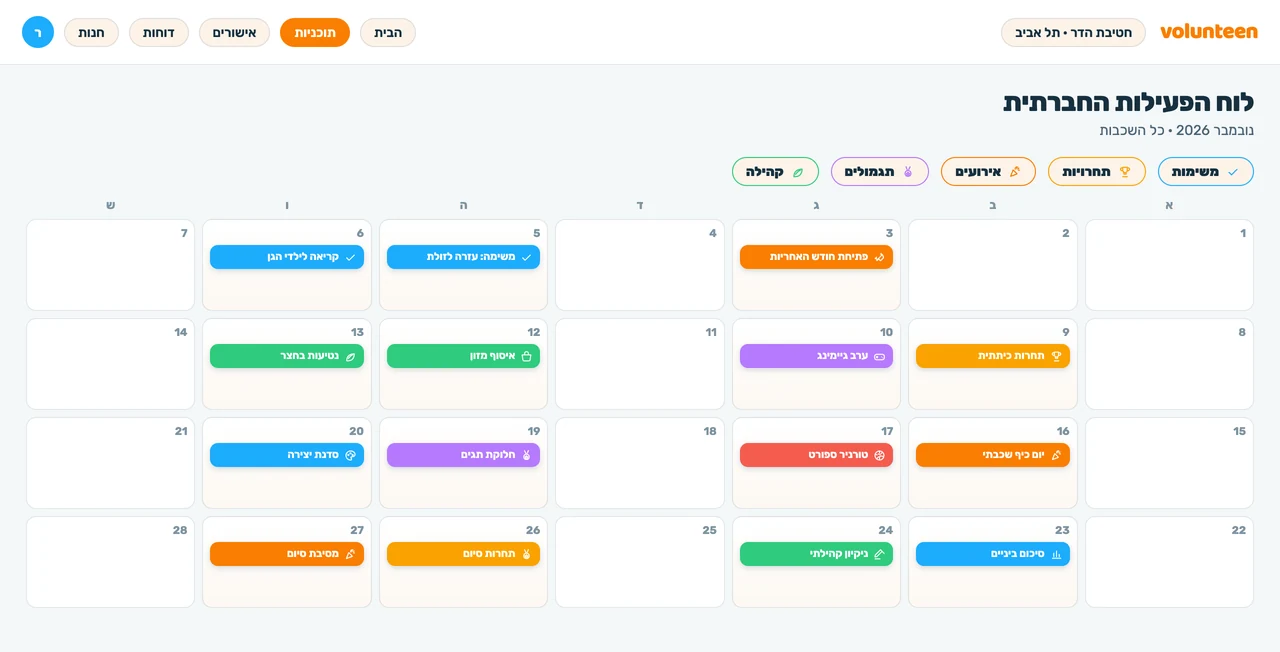
Task: Click the date number 18
Action: point(710,431)
